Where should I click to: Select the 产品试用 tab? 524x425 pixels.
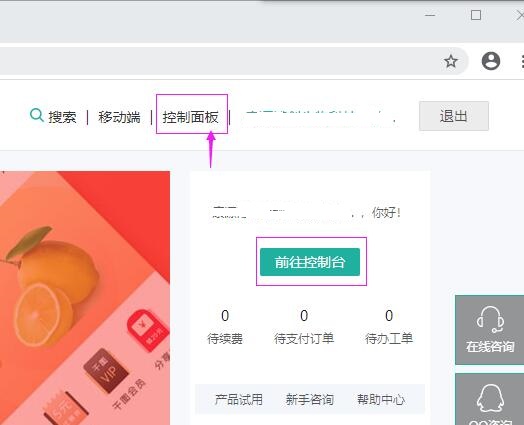[x=239, y=399]
